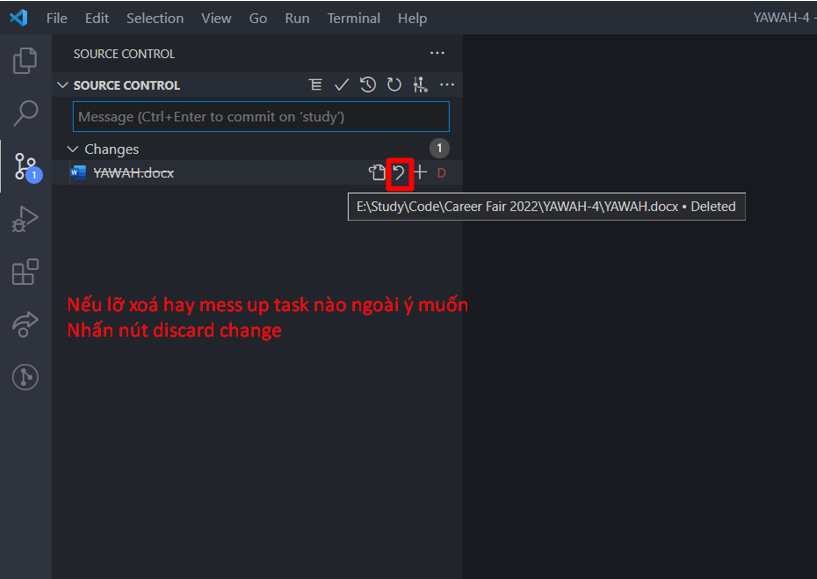
Task: Click the Refresh icon in Source Control
Action: tap(394, 84)
